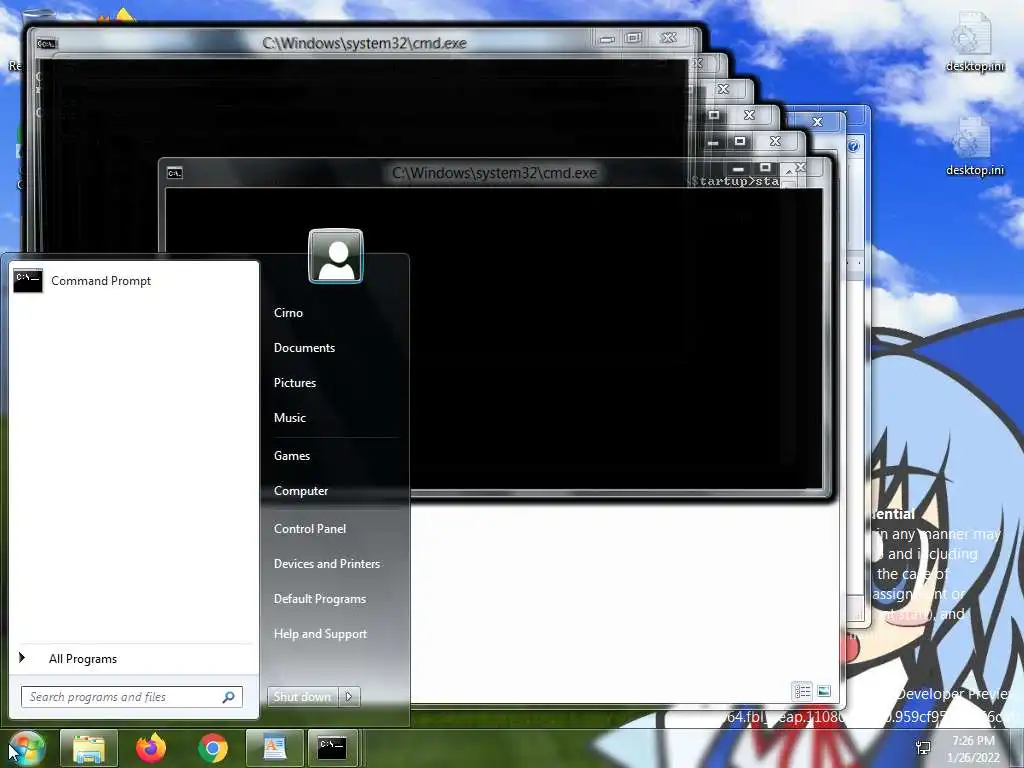Minimize the rearmost cmd.exe window
Image resolution: width=1024 pixels, height=768 pixels.
(608, 39)
